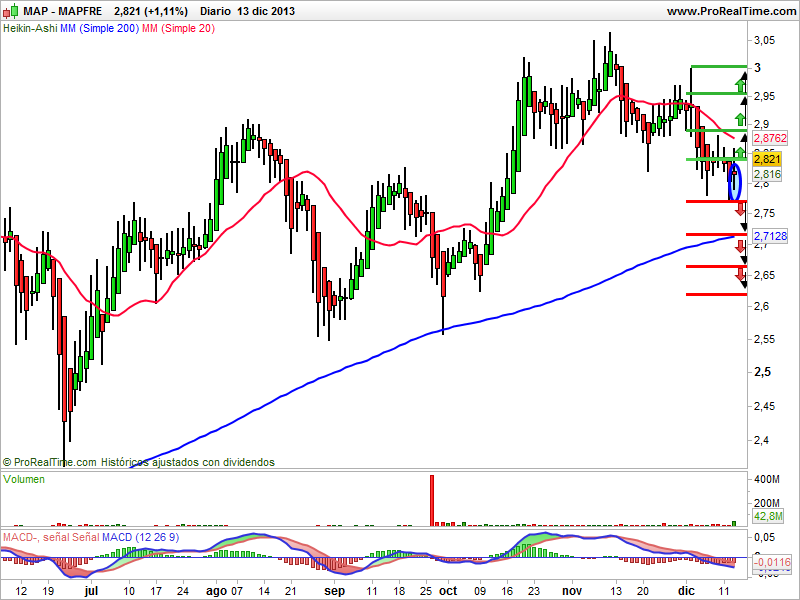This screenshot has width=800, height=600.
Task: Click the yellow 2,821 current price tag
Action: point(767,159)
